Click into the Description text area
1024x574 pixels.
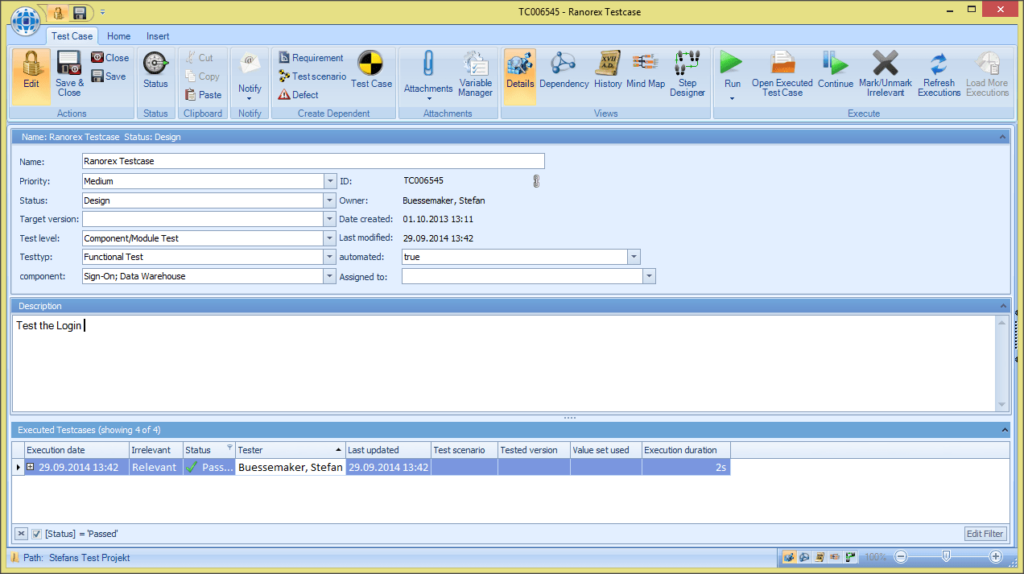(504, 363)
